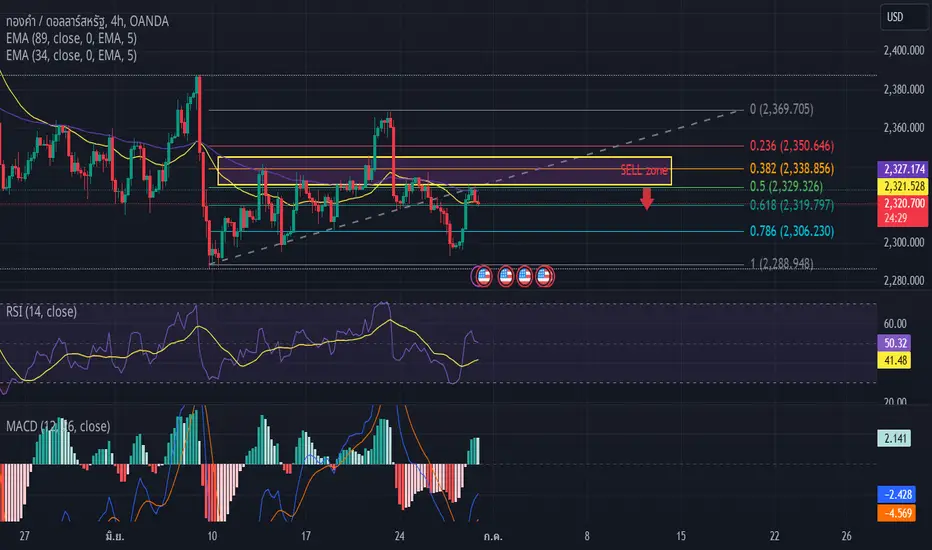This screenshot has height=550, width=932.
Task: Click the orange signal value tag -4.569
Action: 896,513
